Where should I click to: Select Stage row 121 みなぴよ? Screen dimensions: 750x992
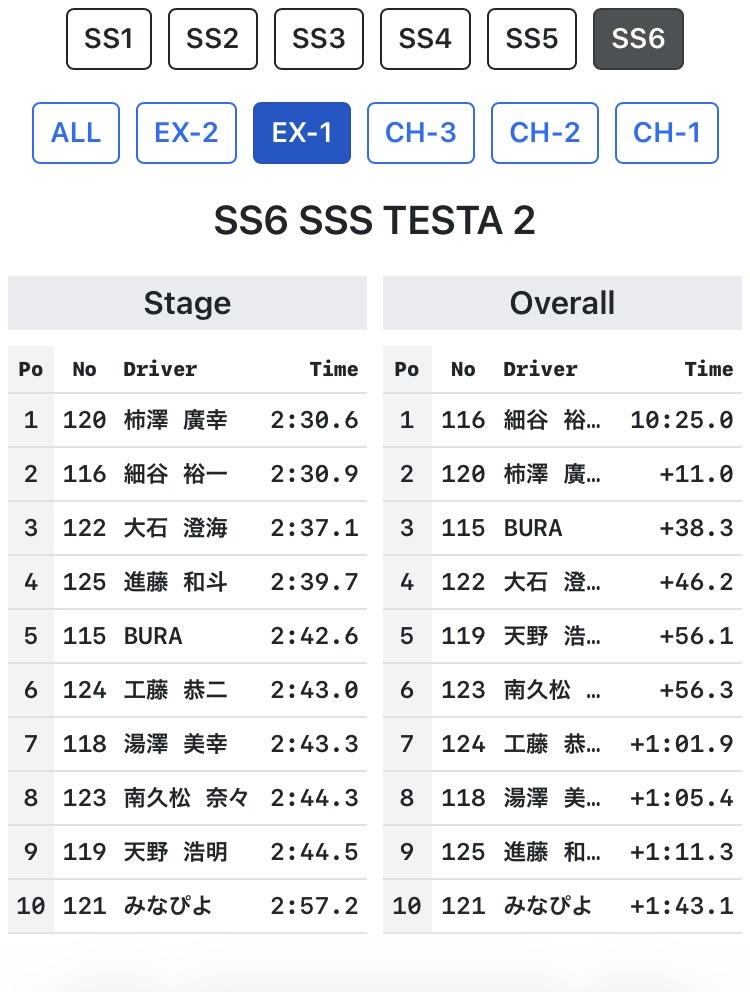(x=187, y=906)
